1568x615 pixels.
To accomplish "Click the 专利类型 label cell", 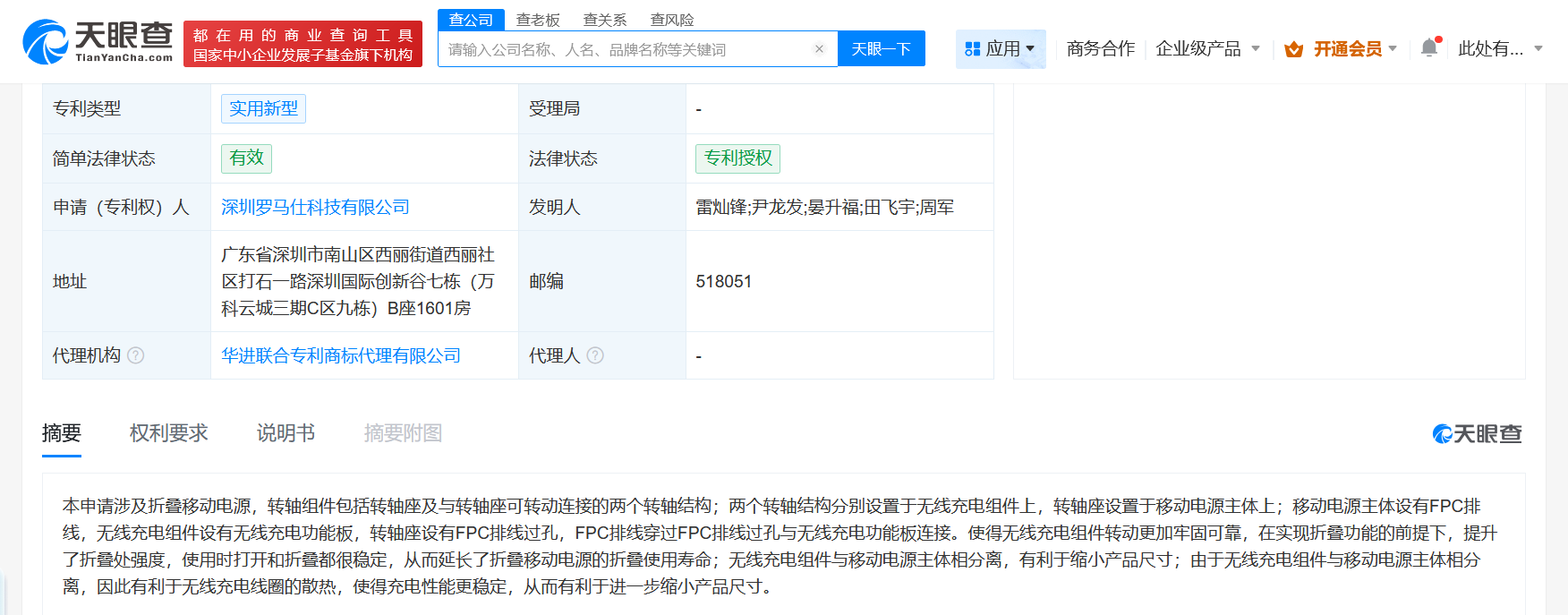I will coord(126,108).
